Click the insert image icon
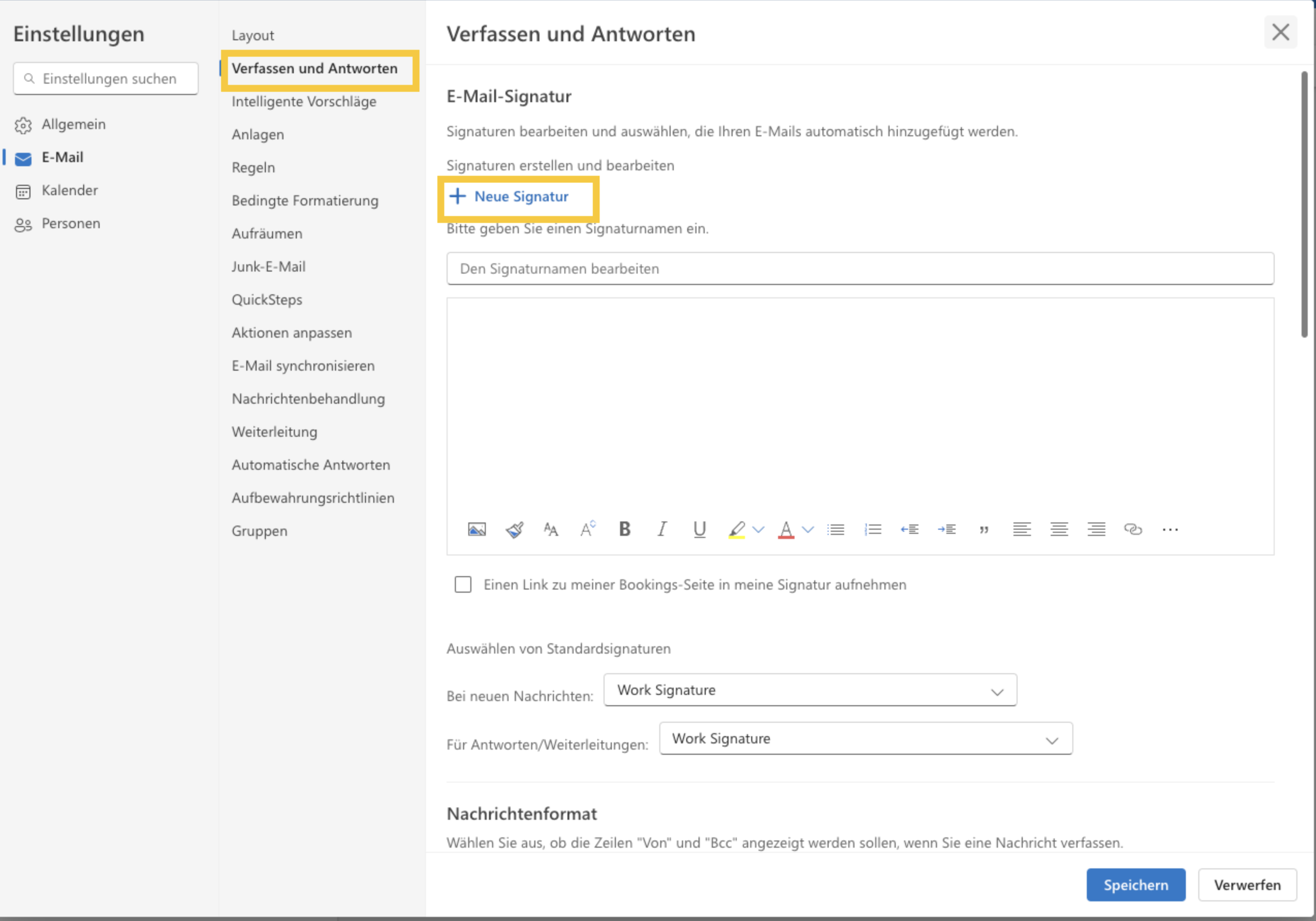Viewport: 1316px width, 921px height. 477,529
